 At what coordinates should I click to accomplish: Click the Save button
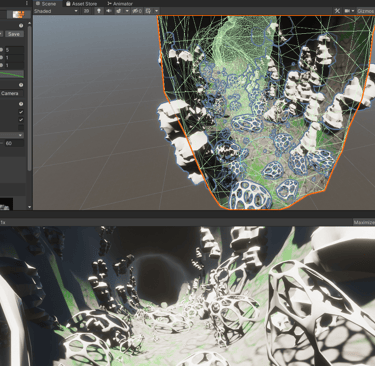[x=14, y=34]
